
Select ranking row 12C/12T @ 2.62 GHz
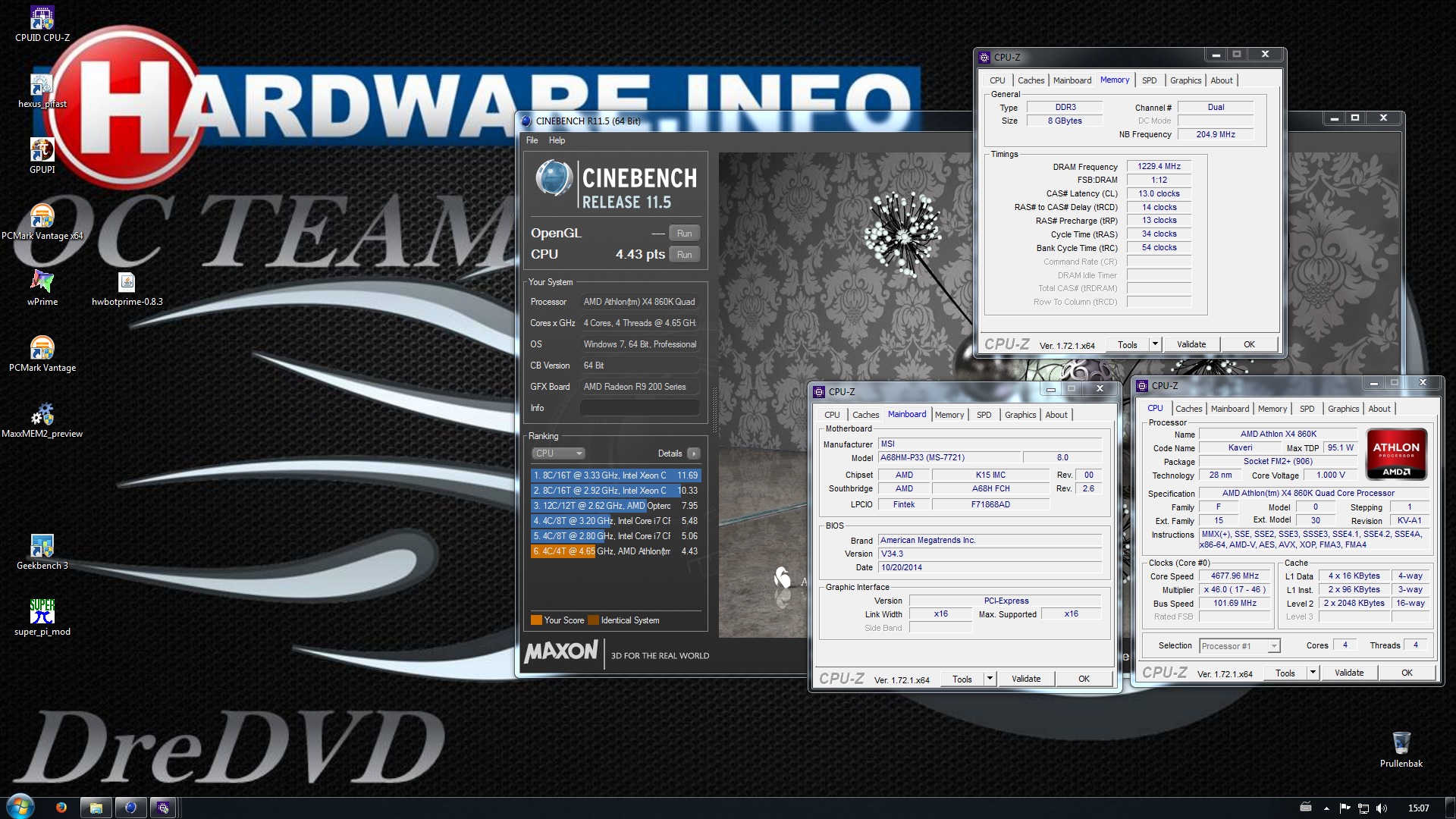pos(616,506)
